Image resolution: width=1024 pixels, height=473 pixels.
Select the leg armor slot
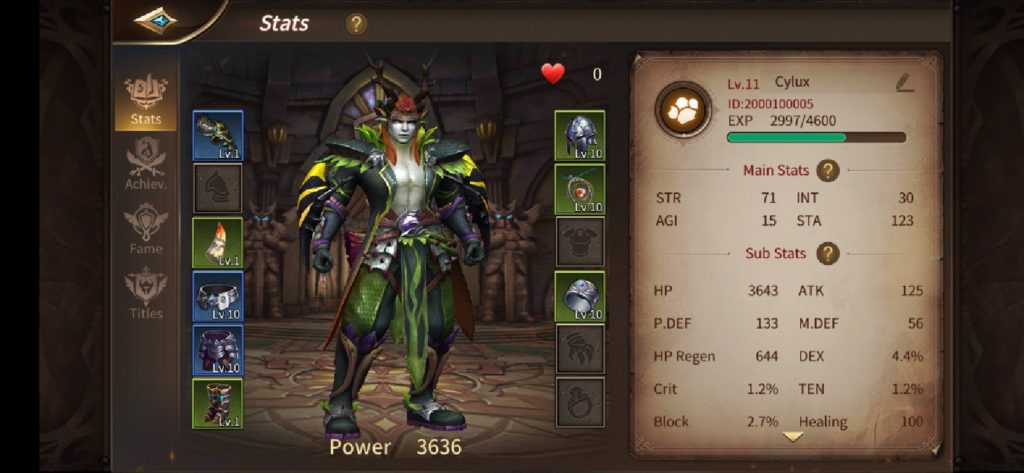[x=218, y=350]
